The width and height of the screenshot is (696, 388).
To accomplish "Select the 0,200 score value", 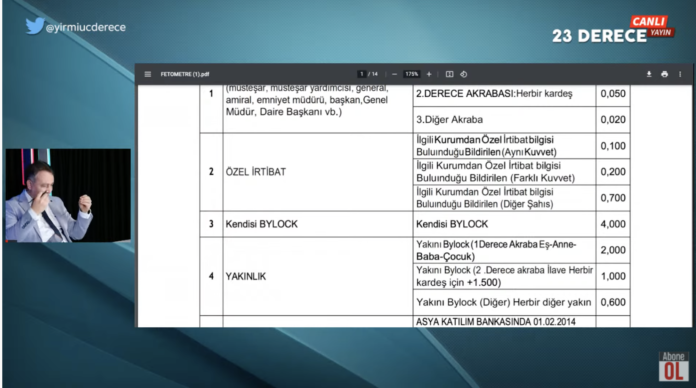I will point(613,172).
